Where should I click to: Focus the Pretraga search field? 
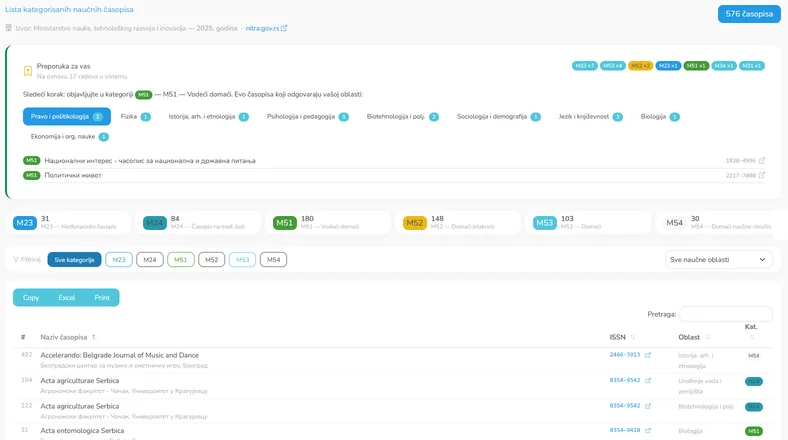pyautogui.click(x=726, y=314)
